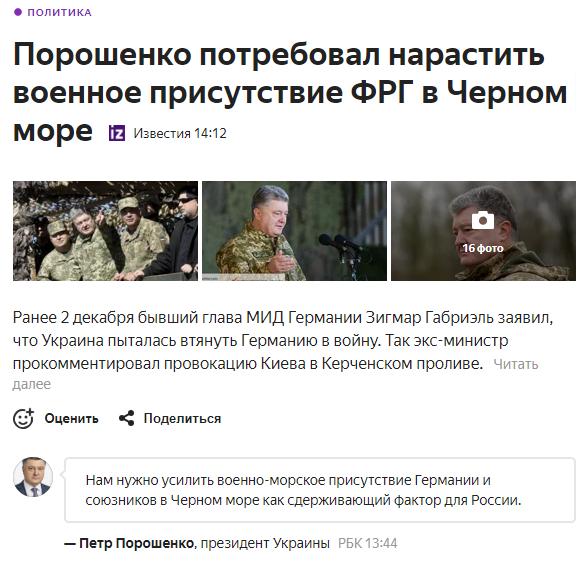Click the 14:12 publication time
This screenshot has width=587, height=565.
(x=210, y=133)
